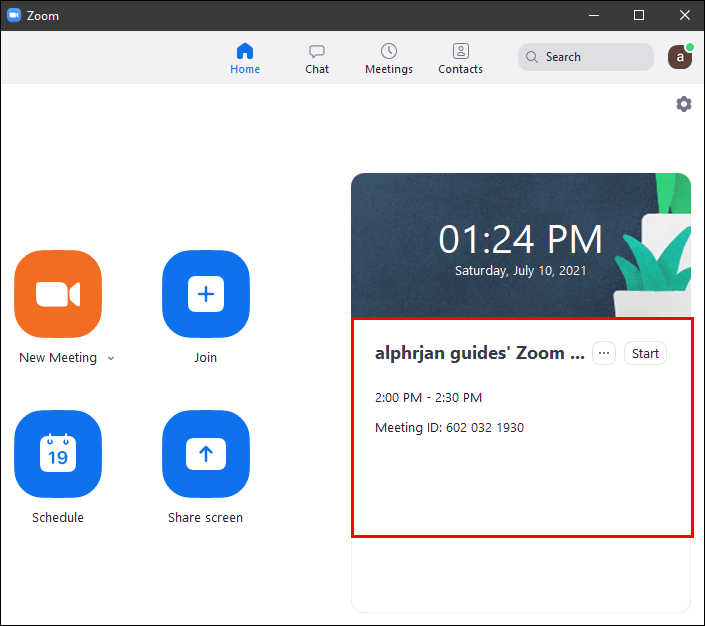Click the Meeting ID 602 032 1930 text
The image size is (705, 626).
click(450, 427)
